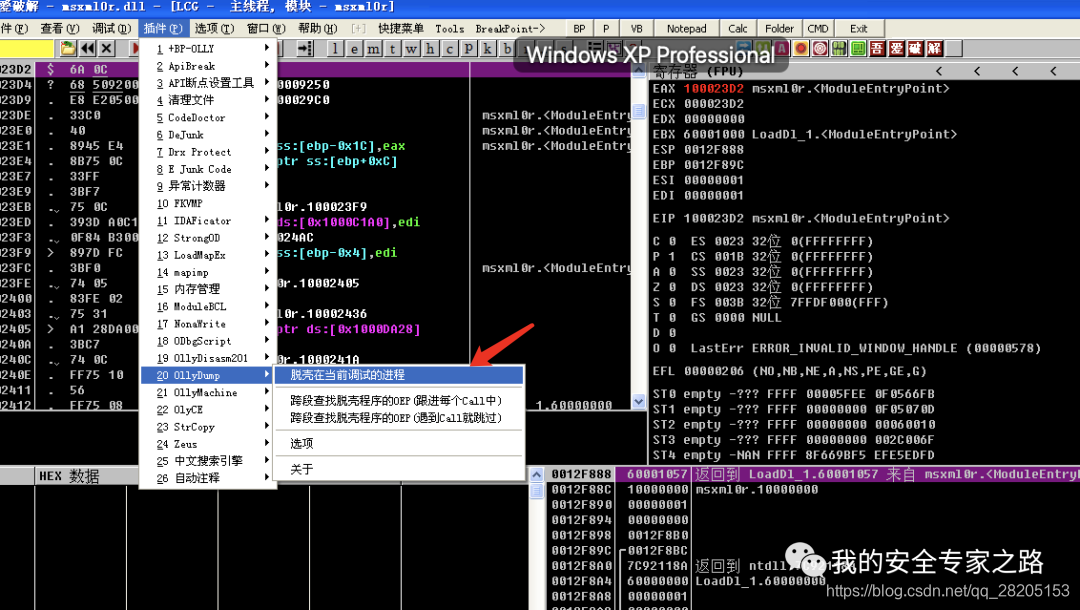Open threads window with 't' button
Viewport: 1080px width, 610px height.
point(393,48)
